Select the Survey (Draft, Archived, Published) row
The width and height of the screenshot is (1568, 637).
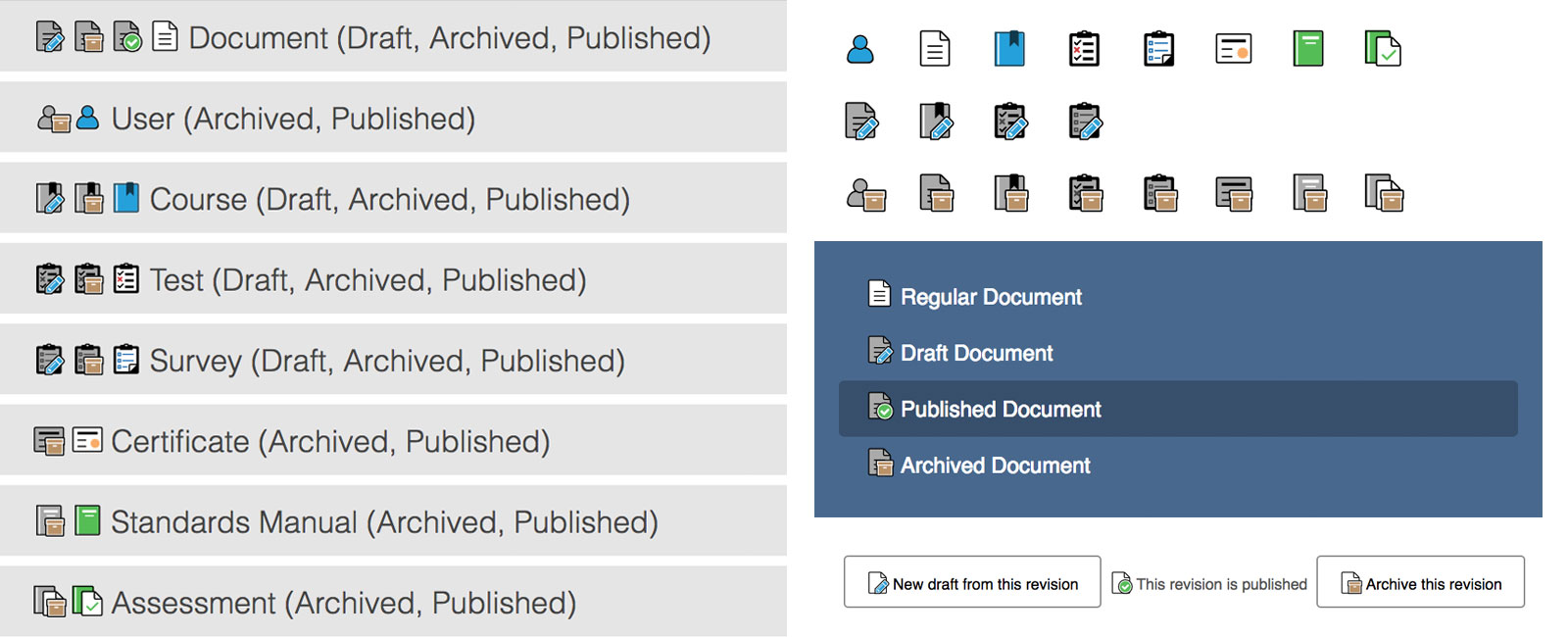click(x=392, y=361)
